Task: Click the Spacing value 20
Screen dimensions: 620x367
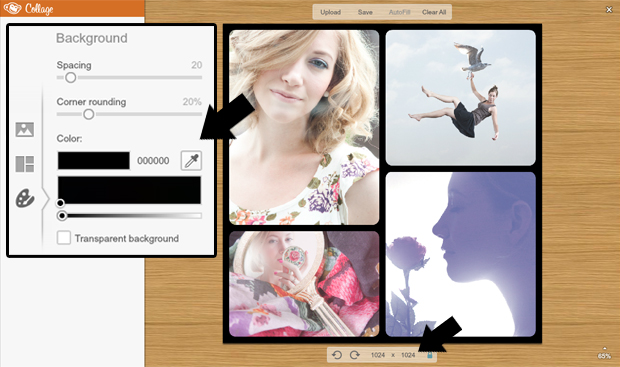Action: (197, 65)
